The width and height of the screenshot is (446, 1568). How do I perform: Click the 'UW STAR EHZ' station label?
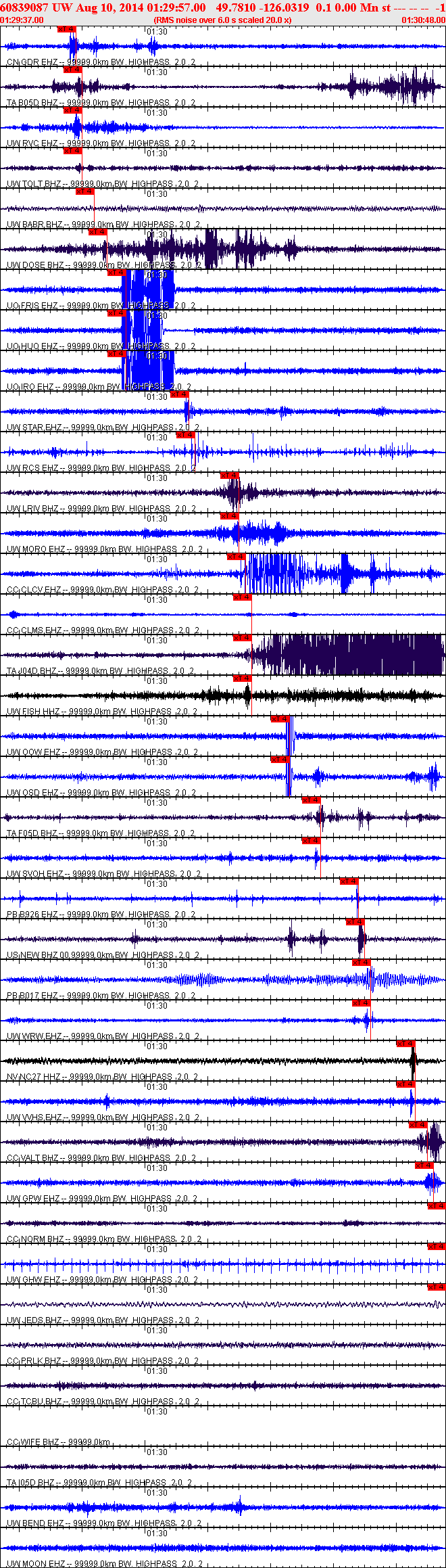coord(34,428)
